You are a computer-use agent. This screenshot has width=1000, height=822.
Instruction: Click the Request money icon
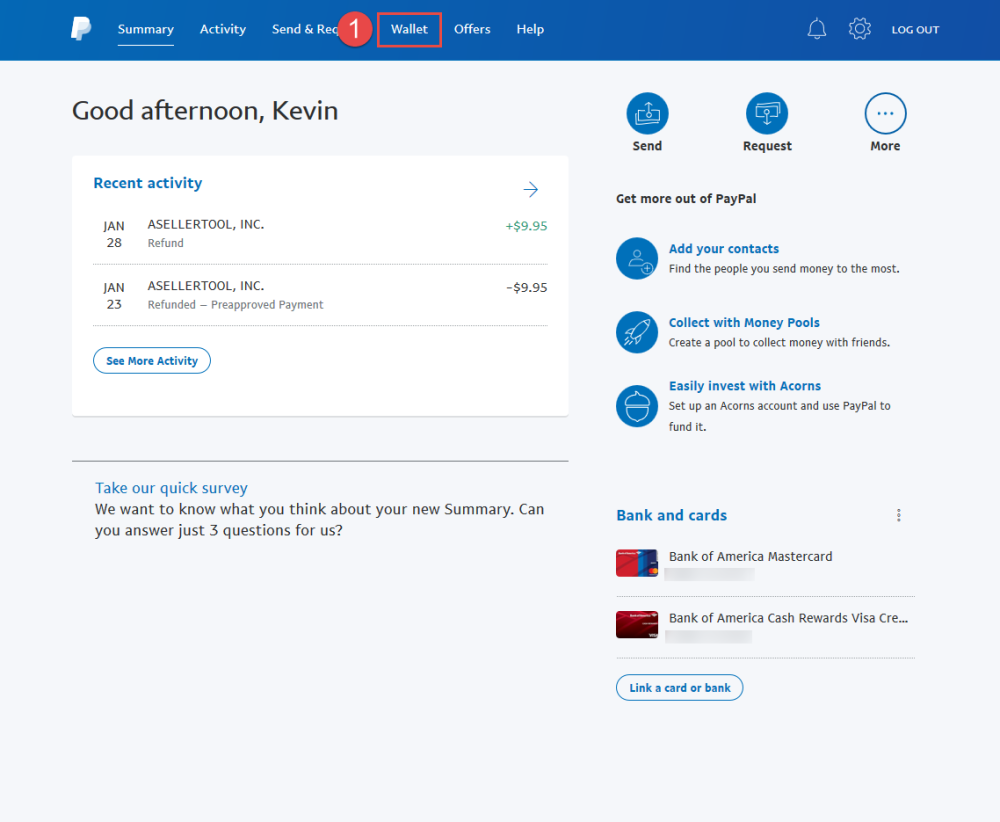point(767,114)
